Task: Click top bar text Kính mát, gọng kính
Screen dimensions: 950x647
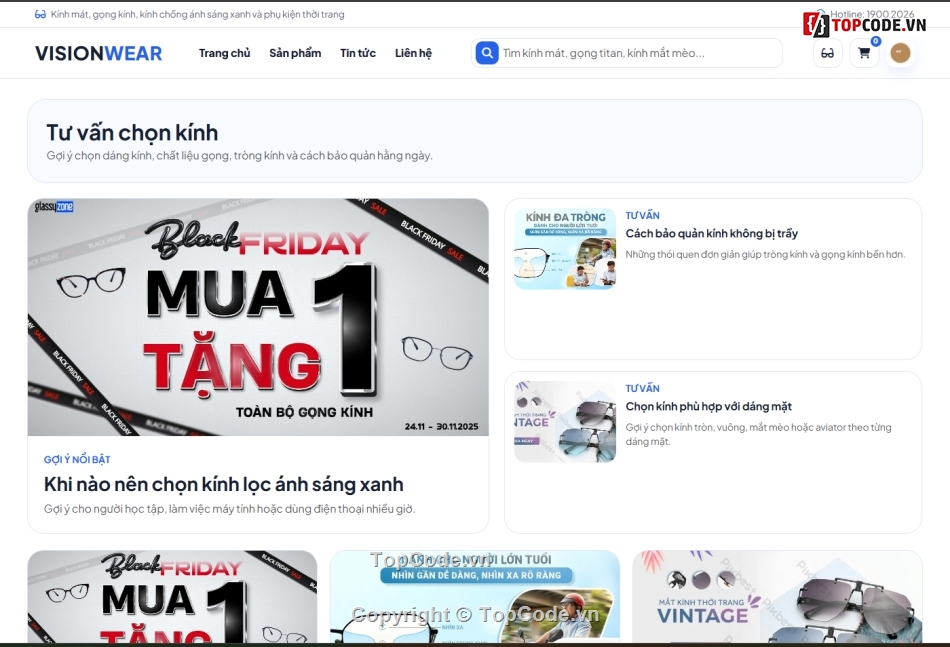Action: (x=198, y=14)
